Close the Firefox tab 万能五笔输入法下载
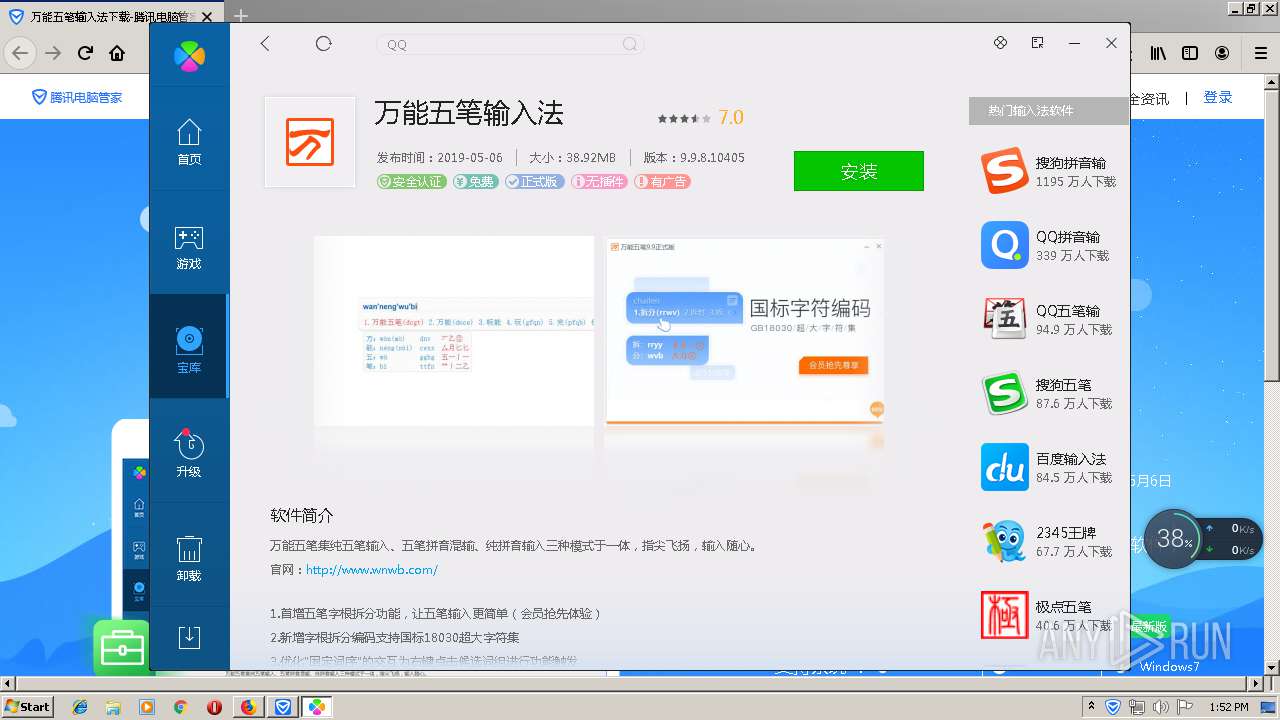This screenshot has width=1280, height=720. coord(207,16)
